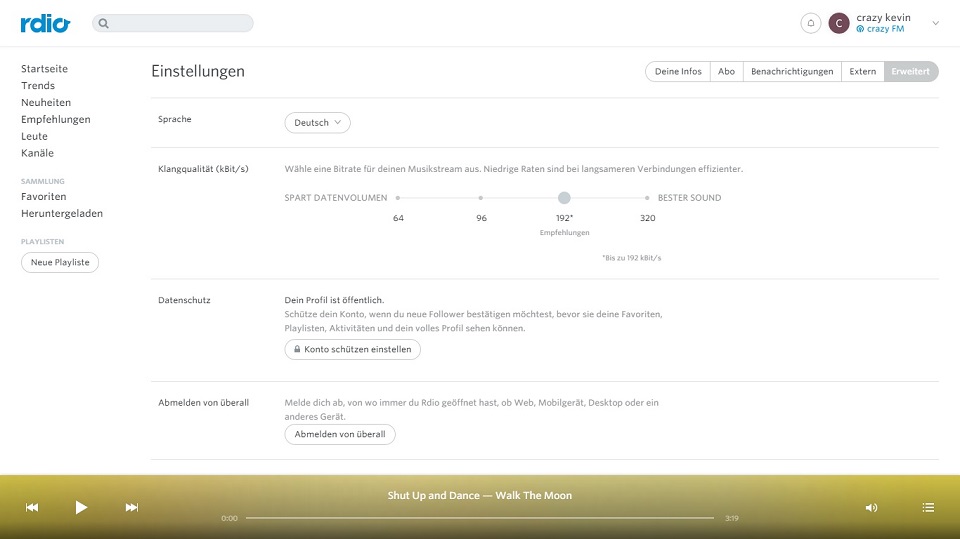Skip to the previous track
The height and width of the screenshot is (539, 960).
(32, 508)
